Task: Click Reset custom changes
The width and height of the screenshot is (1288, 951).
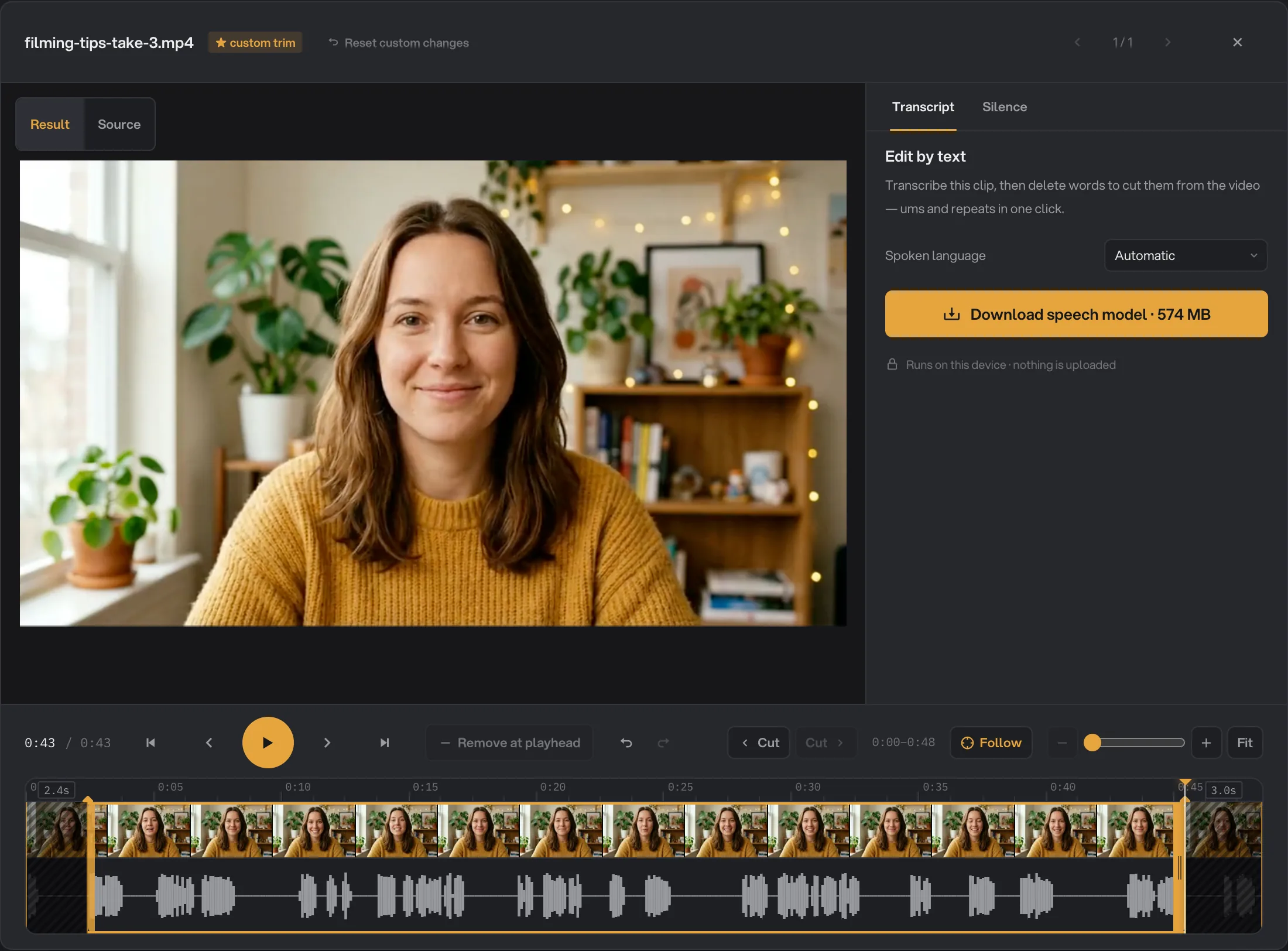Action: tap(399, 43)
